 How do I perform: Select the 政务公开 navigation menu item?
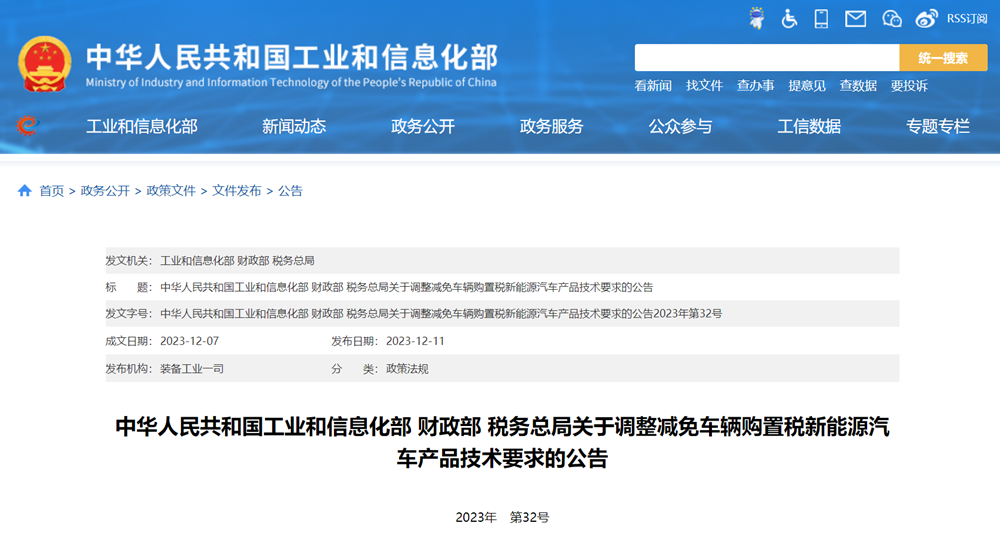click(423, 126)
